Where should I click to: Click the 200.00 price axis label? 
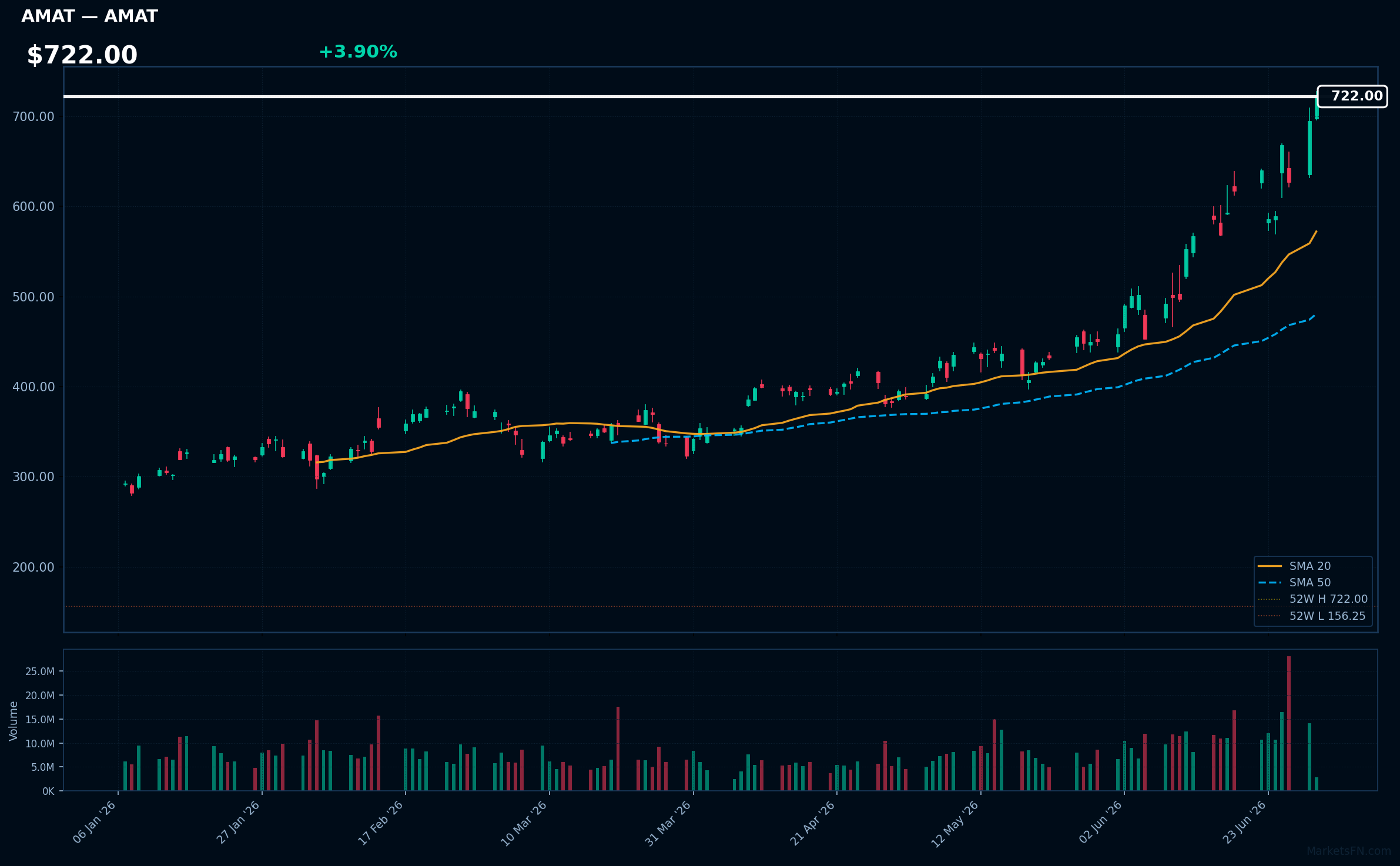pyautogui.click(x=34, y=567)
